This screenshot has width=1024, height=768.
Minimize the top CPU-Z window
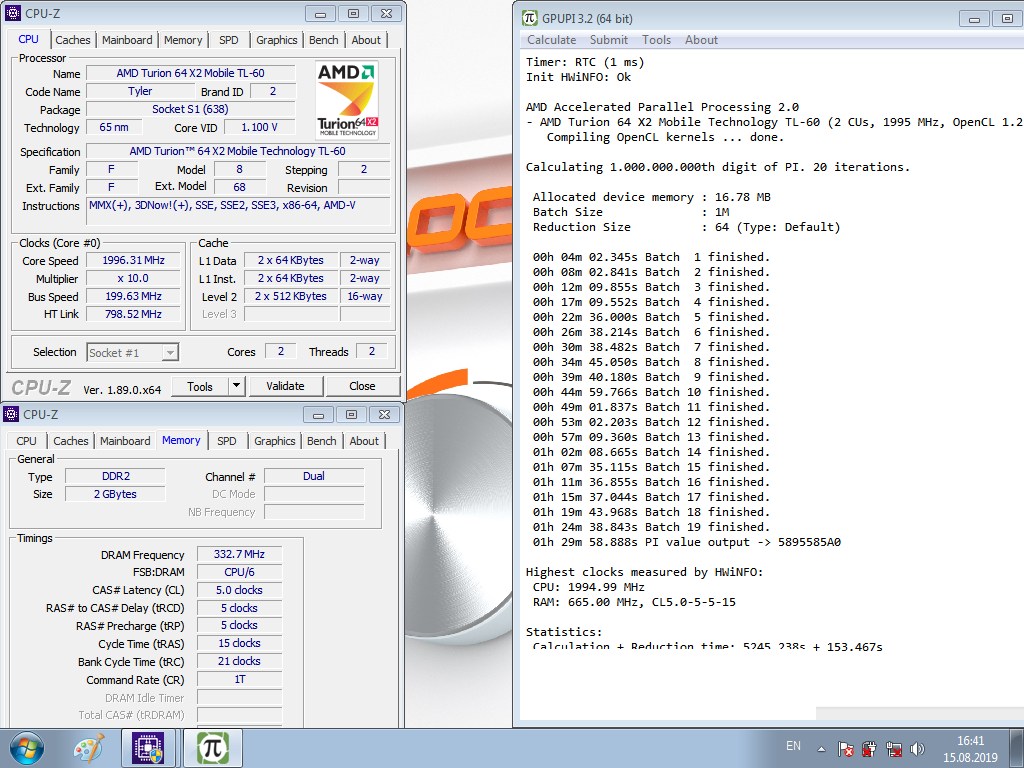[320, 14]
